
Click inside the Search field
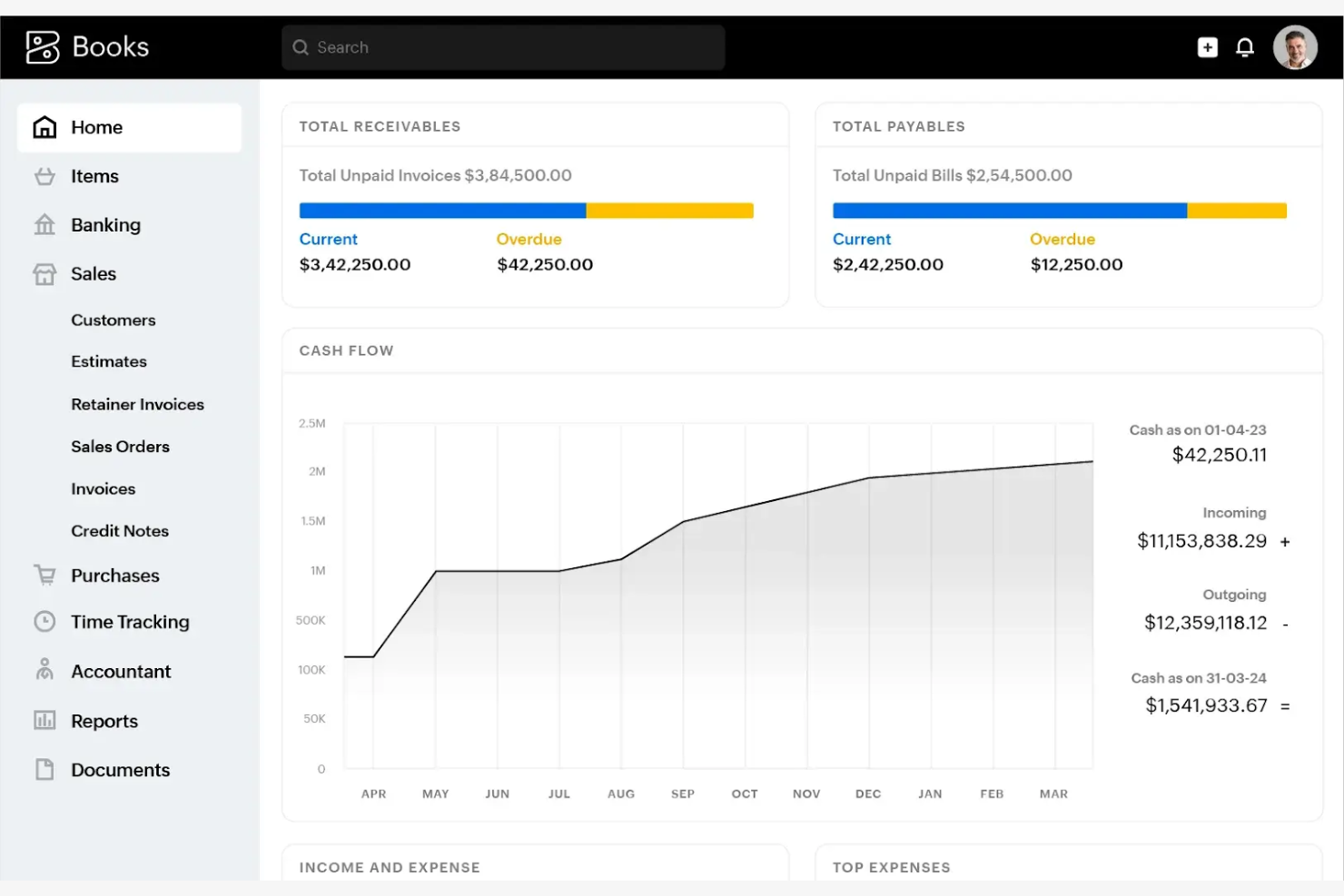click(x=503, y=46)
